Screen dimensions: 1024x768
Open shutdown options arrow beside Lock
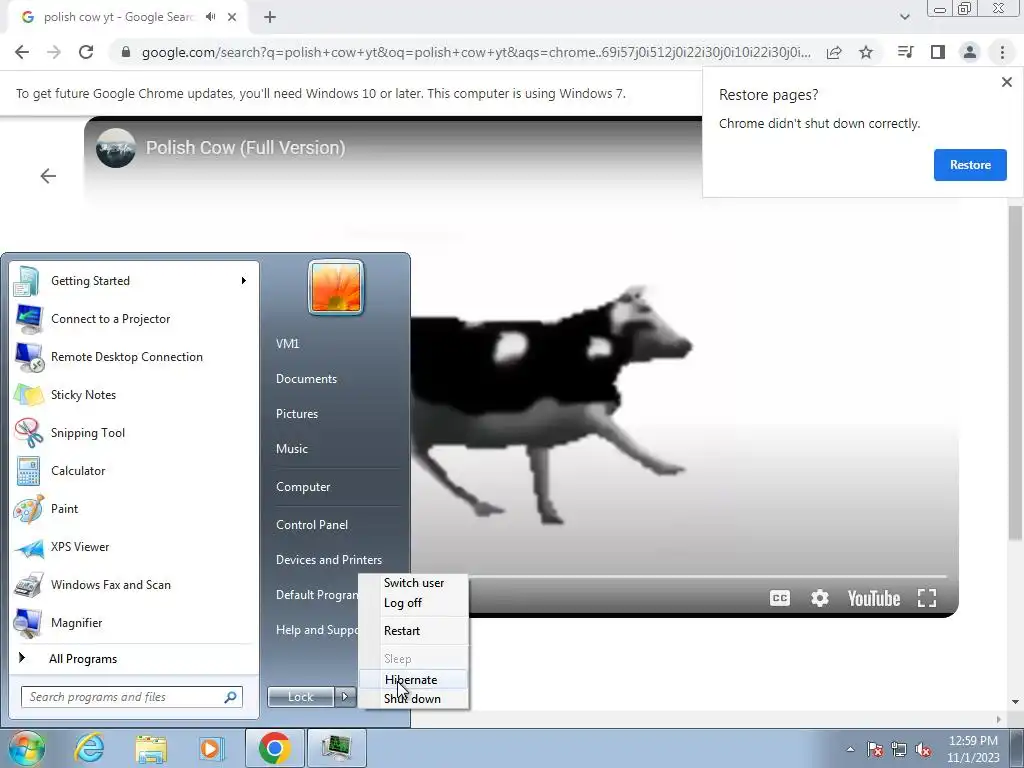[345, 697]
